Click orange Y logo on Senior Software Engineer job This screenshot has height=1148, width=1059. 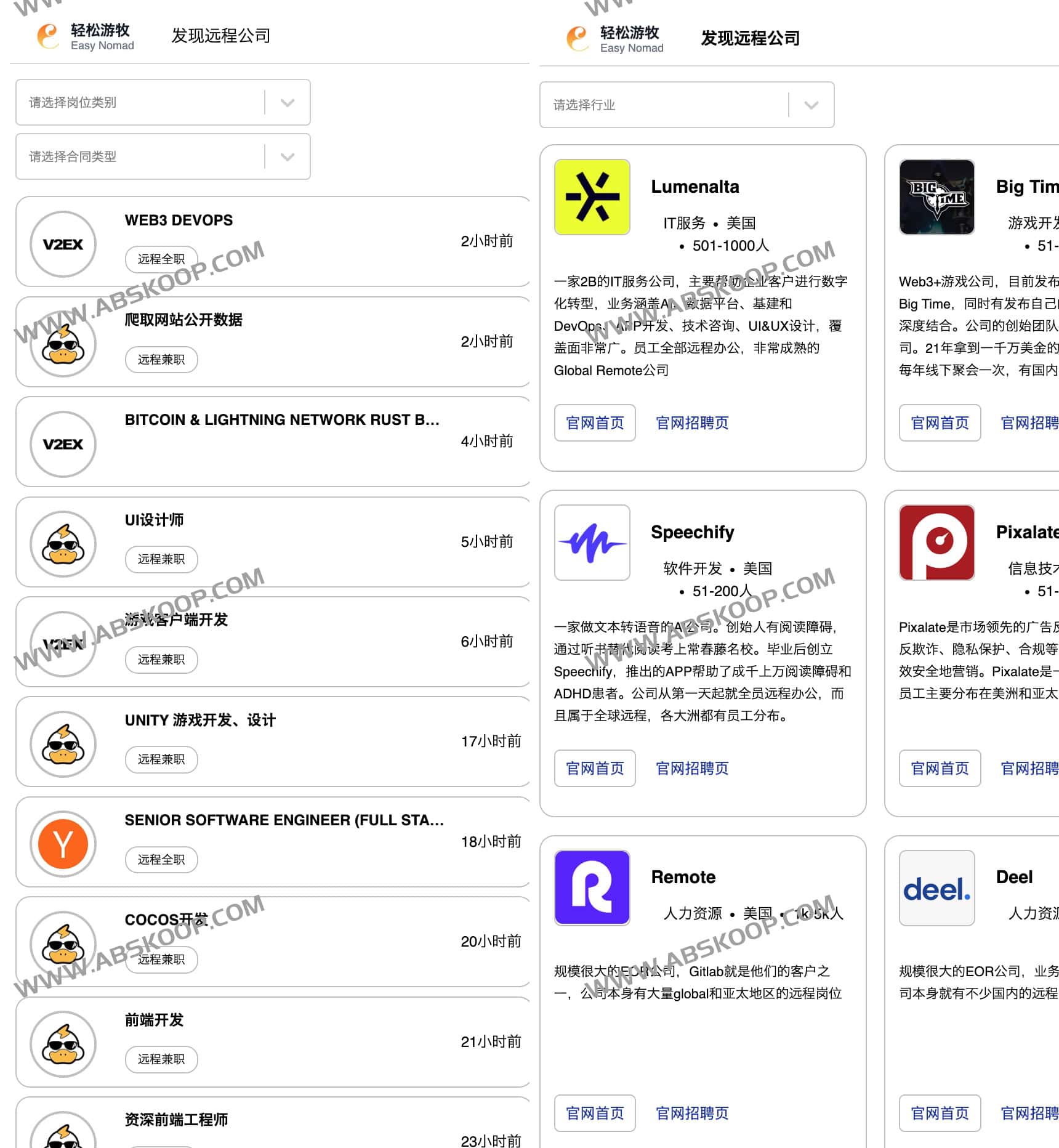pos(63,844)
